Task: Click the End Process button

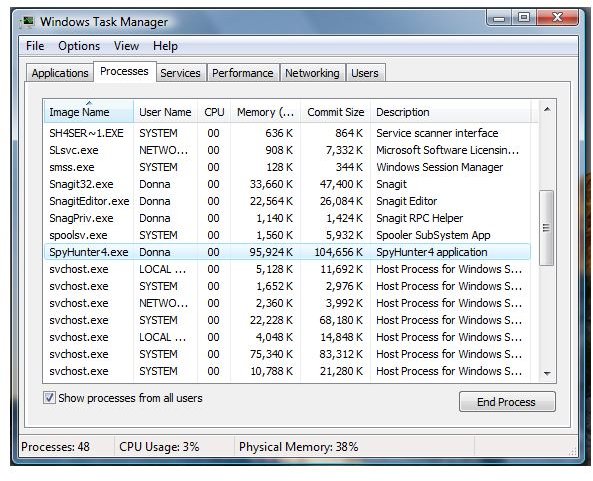Action: [x=507, y=402]
